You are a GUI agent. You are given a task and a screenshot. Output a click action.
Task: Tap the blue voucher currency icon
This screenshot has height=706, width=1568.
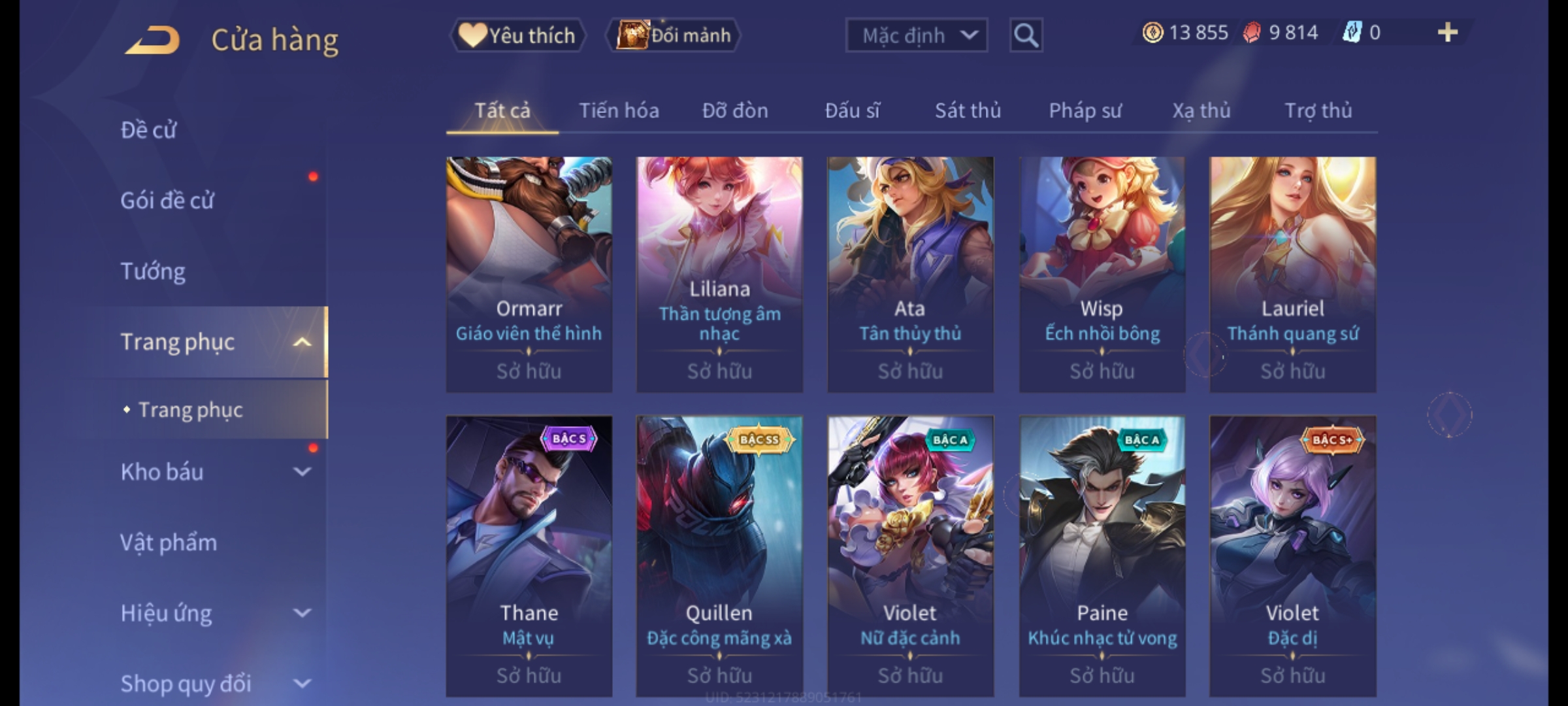pyautogui.click(x=1351, y=32)
